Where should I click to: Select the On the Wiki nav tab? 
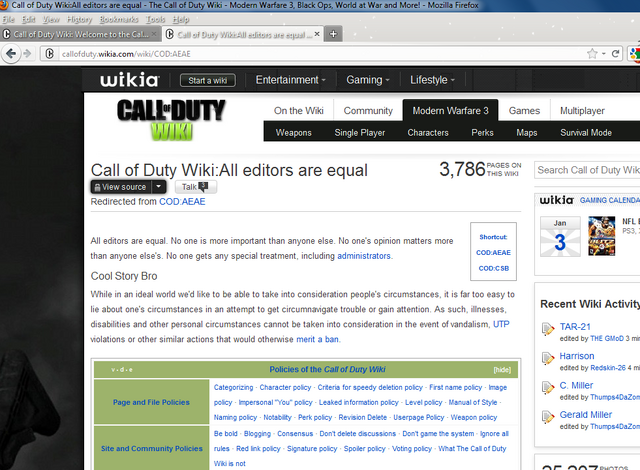(x=298, y=111)
